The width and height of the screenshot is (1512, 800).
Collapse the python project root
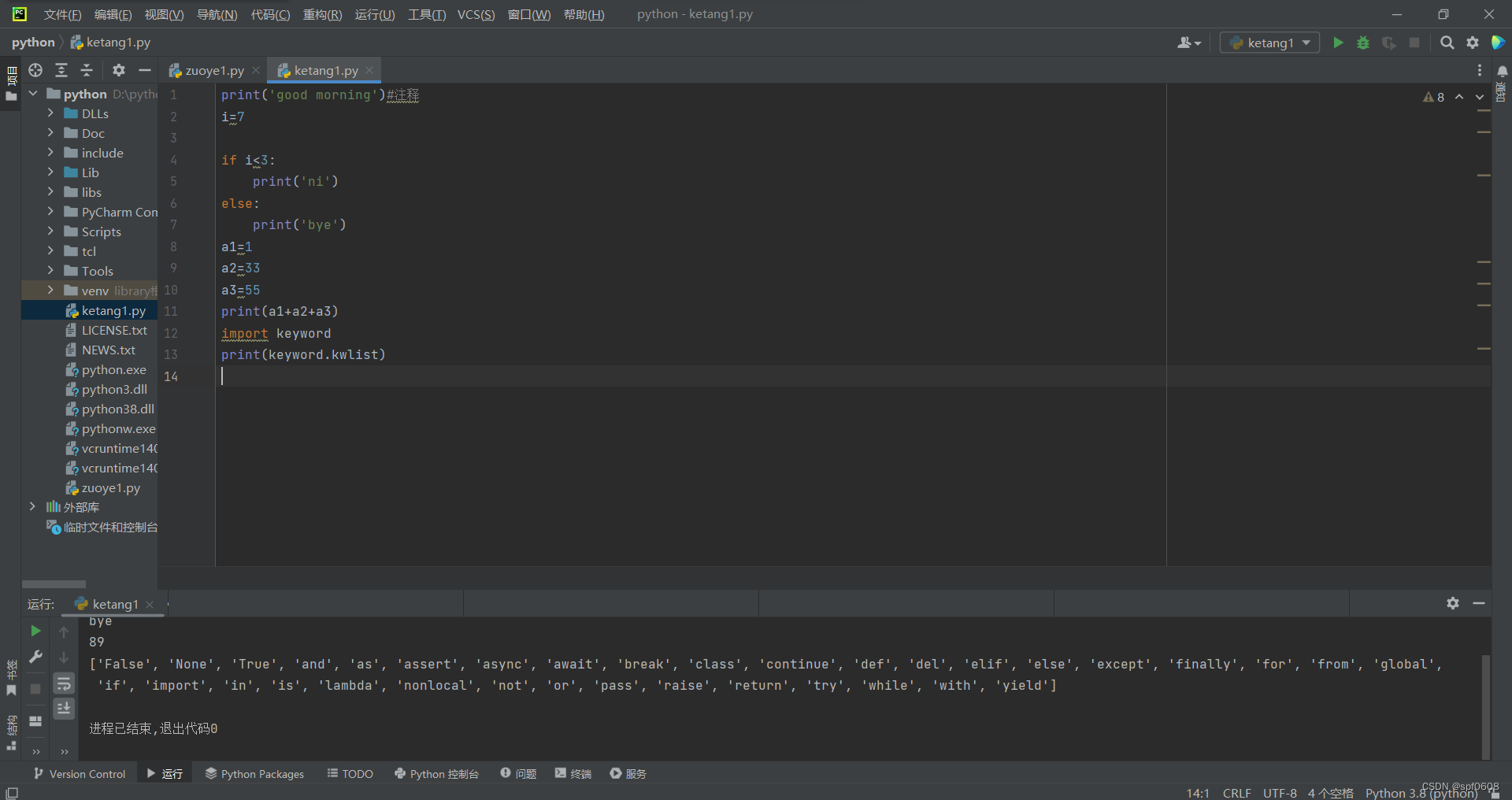(33, 93)
